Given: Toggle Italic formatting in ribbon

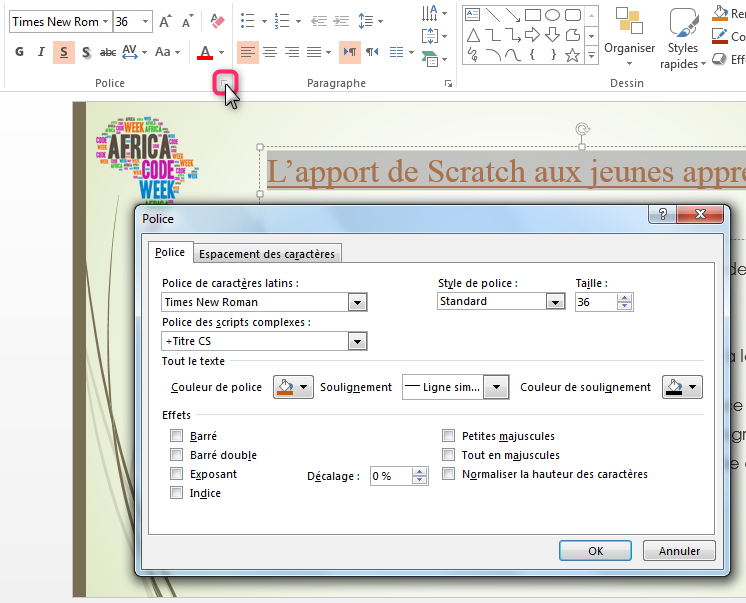Looking at the screenshot, I should tap(41, 52).
